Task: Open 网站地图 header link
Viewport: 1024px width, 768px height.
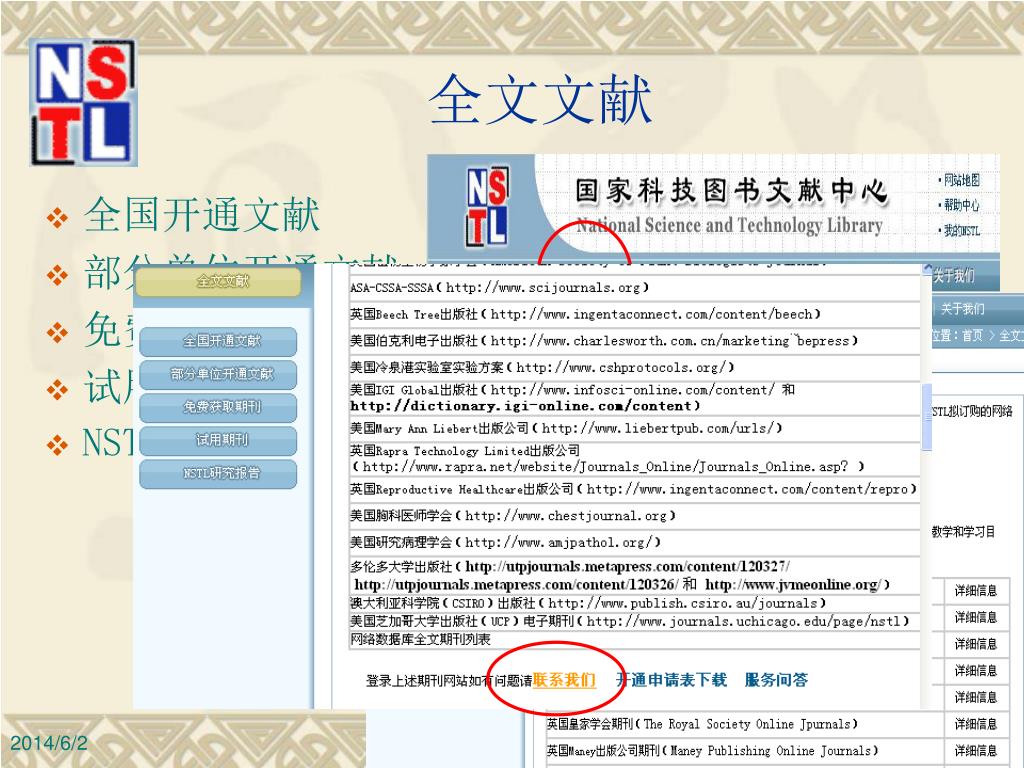Action: tap(961, 180)
